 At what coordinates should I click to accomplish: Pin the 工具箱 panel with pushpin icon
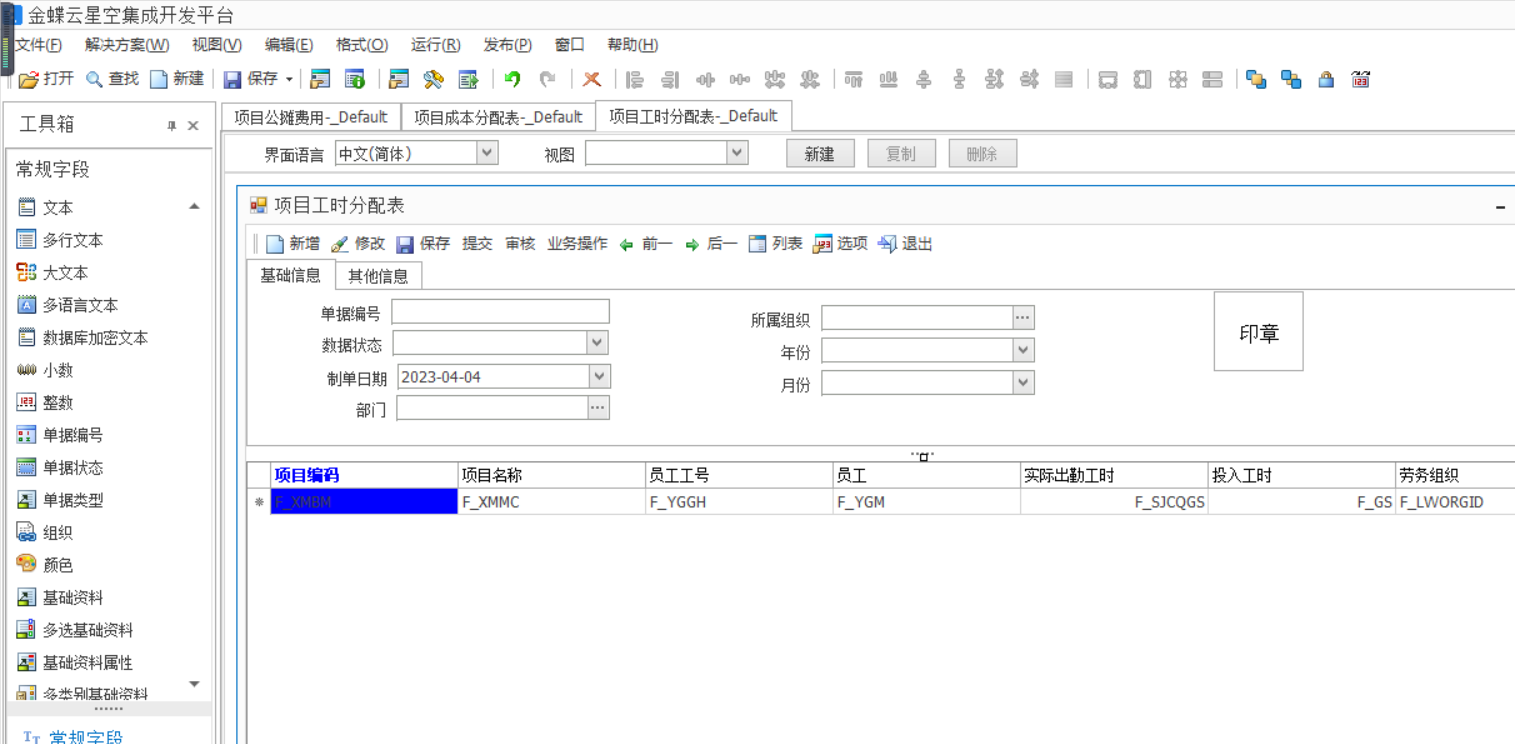click(x=171, y=125)
